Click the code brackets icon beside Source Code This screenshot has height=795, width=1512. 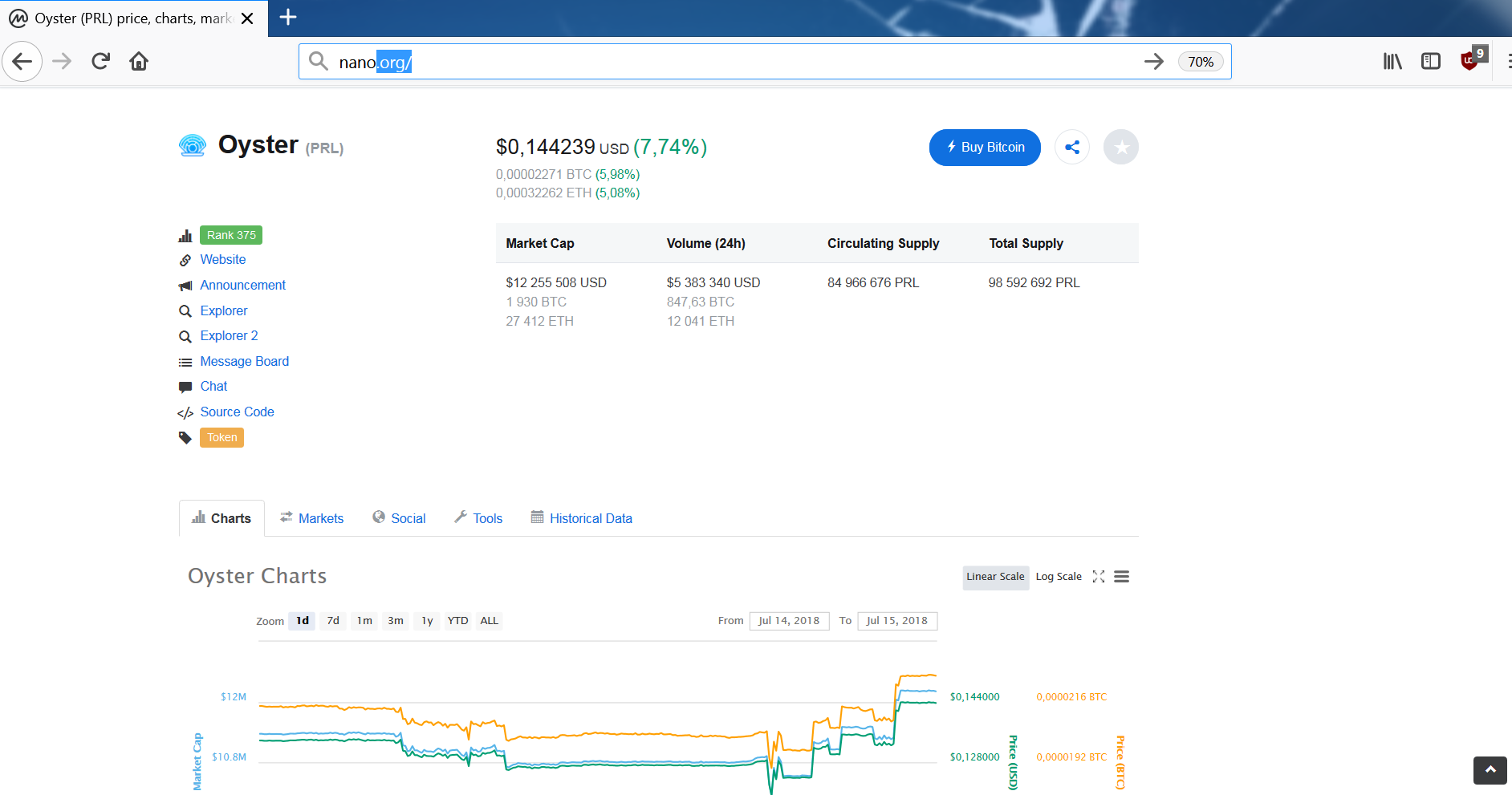pos(185,413)
